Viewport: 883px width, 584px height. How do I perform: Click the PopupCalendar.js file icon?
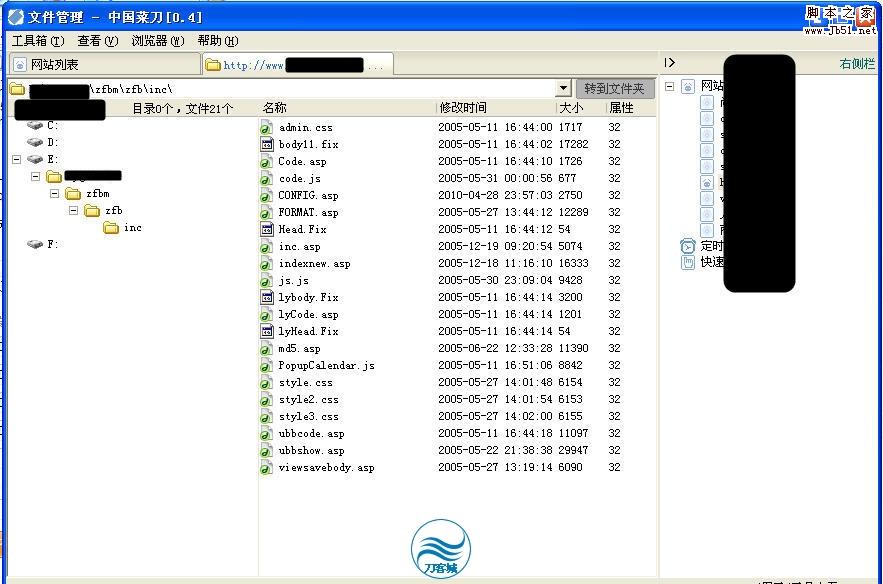[x=266, y=365]
